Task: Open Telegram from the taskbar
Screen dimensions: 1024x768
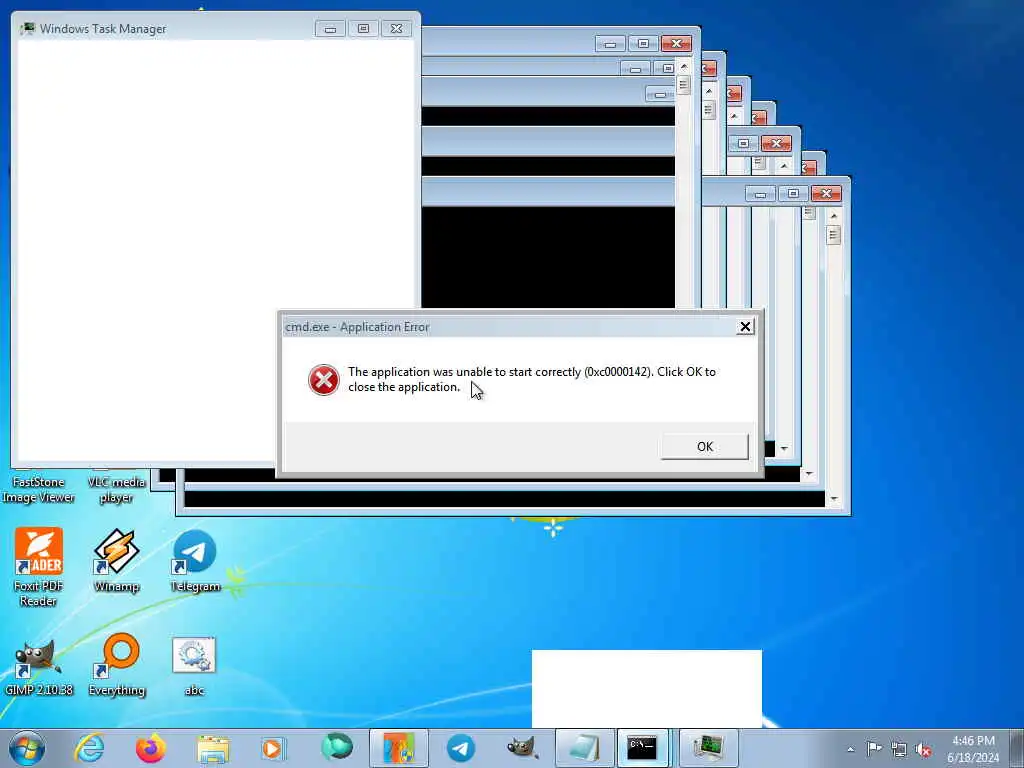Action: 460,748
